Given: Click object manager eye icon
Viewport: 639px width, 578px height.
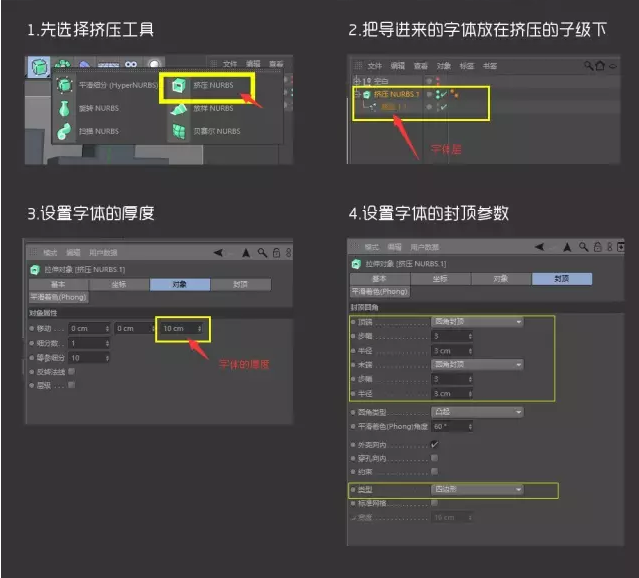Looking at the screenshot, I should 613,66.
